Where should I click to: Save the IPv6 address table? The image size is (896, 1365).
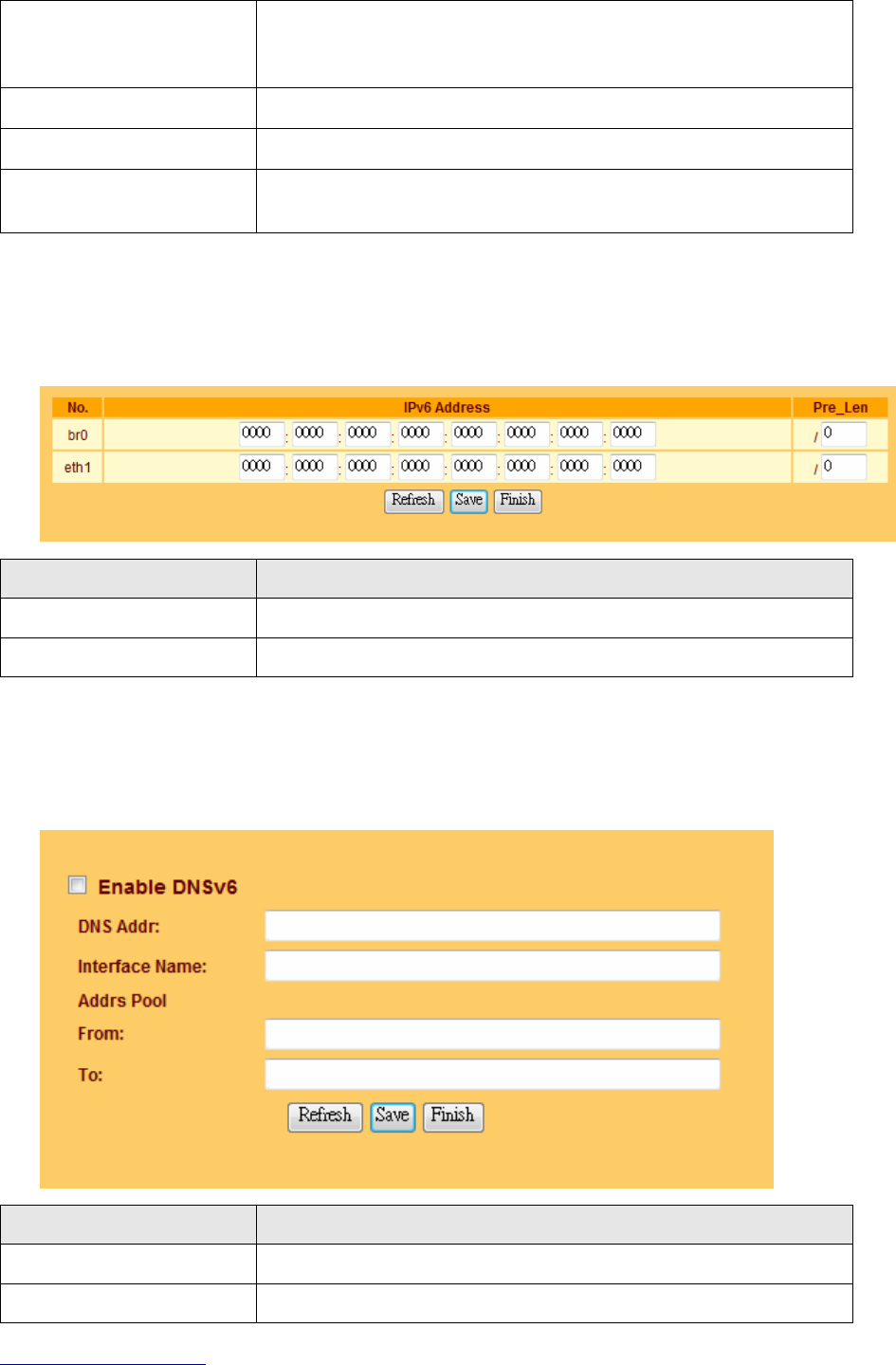(469, 501)
